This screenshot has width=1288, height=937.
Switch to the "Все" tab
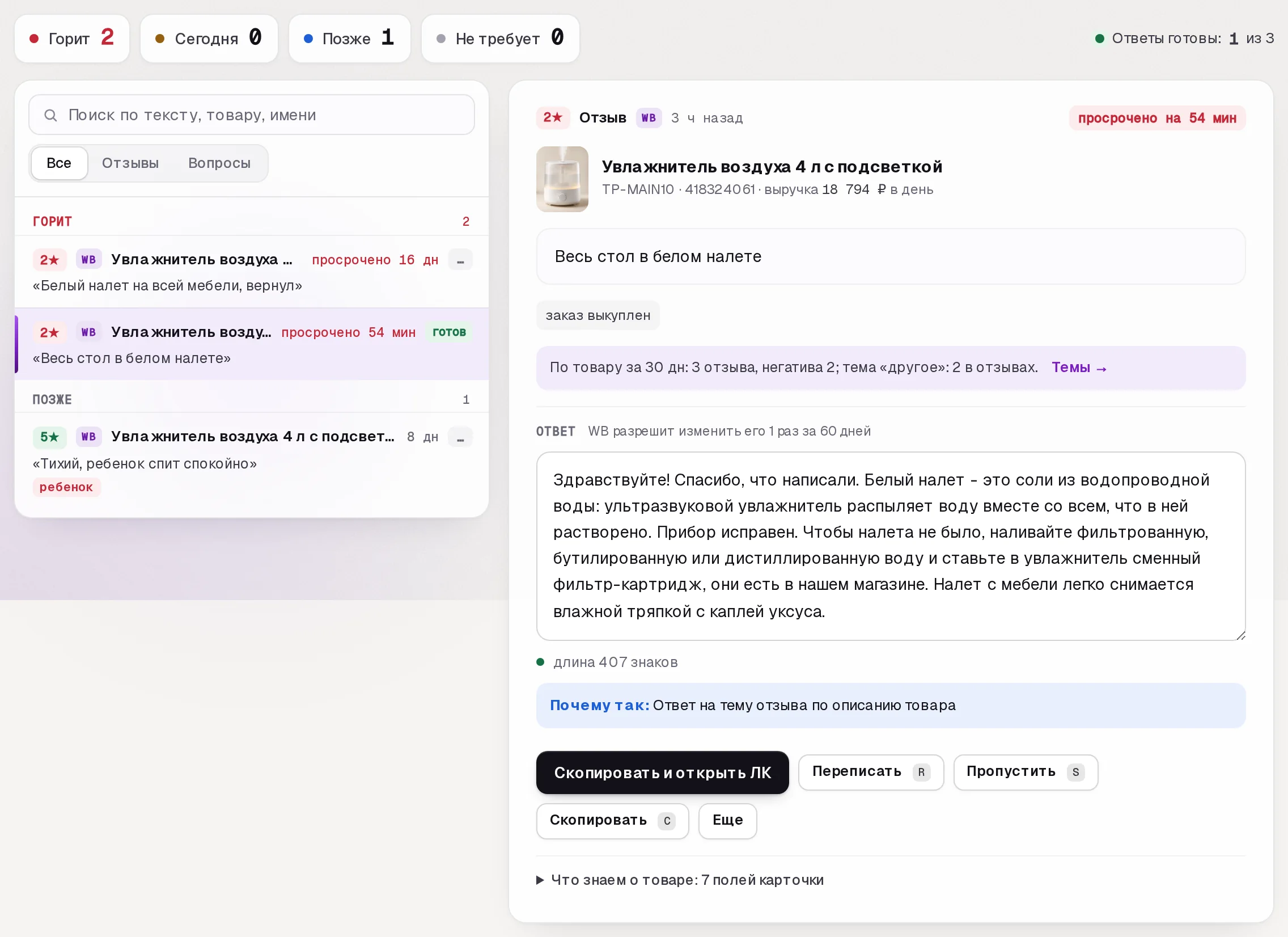coord(59,163)
